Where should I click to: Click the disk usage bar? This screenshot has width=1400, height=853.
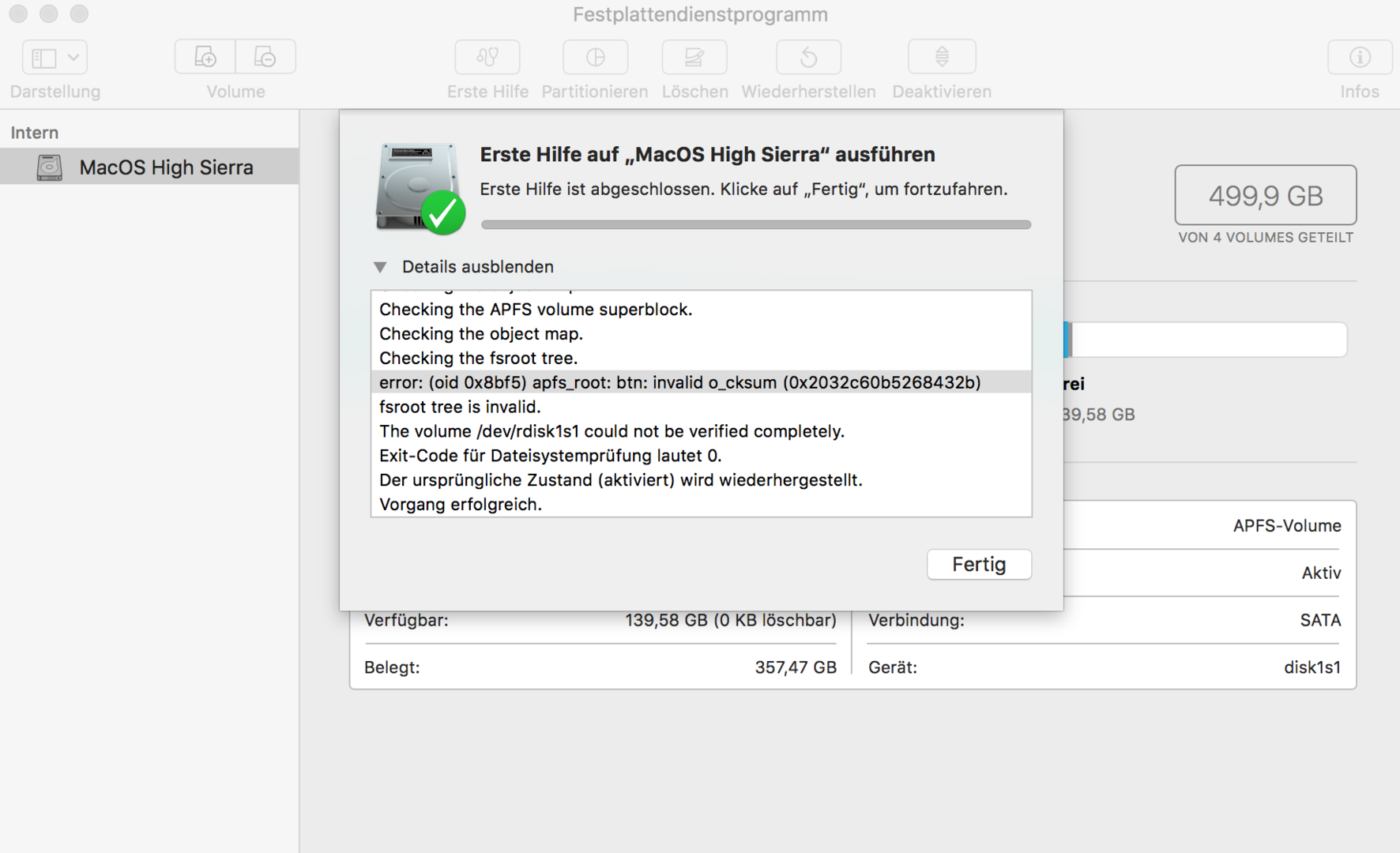[1206, 340]
